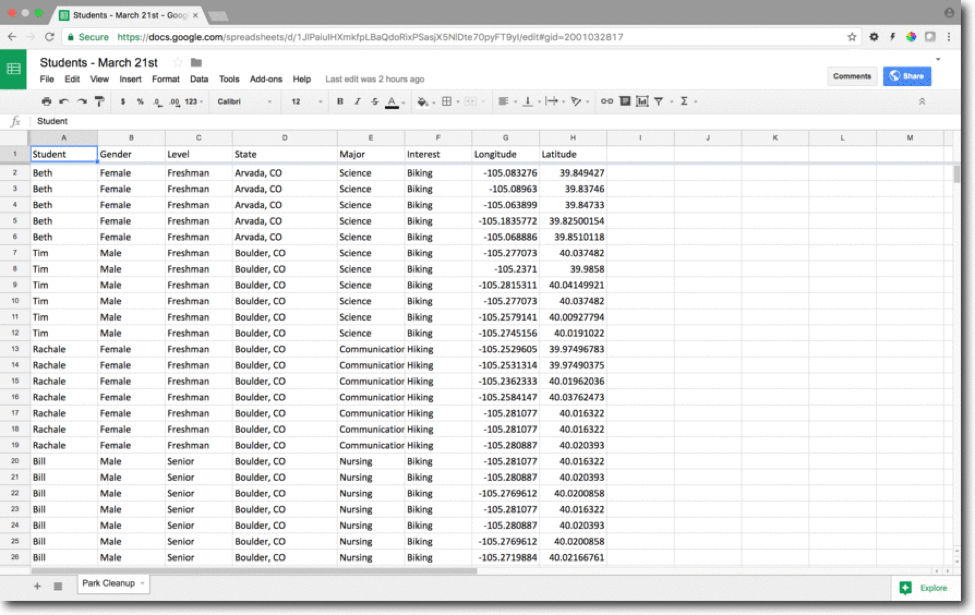
Task: Open the fill color picker
Action: (x=423, y=101)
